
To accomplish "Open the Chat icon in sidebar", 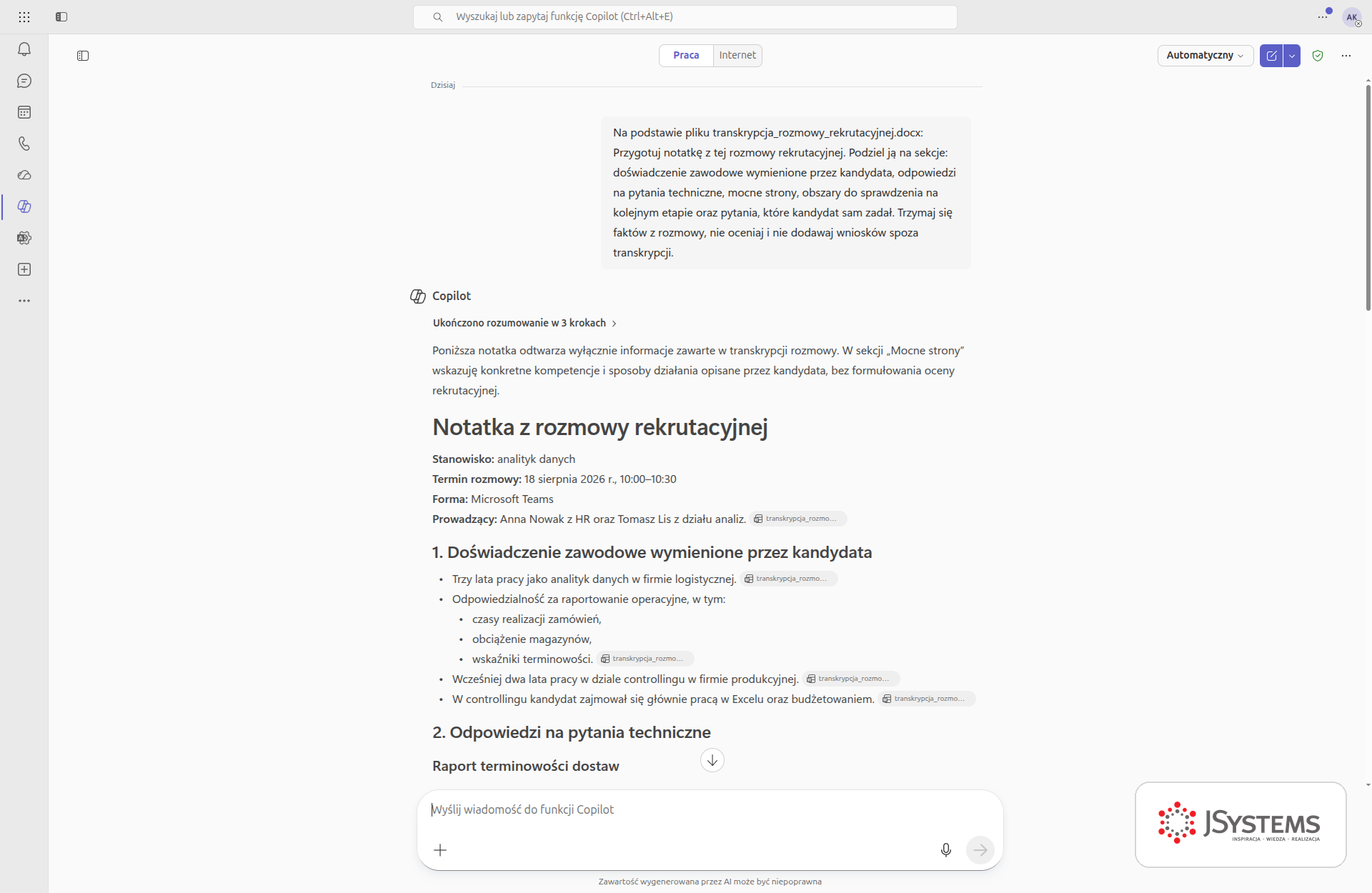I will [24, 81].
